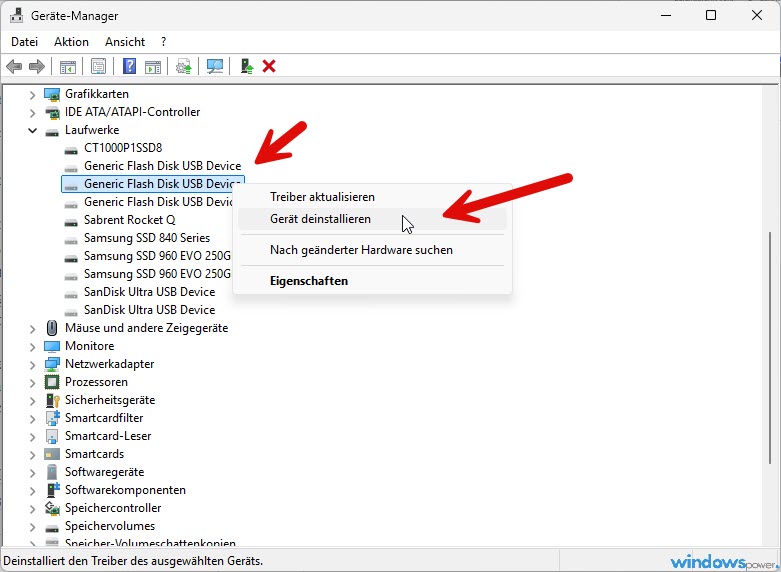781x572 pixels.
Task: Choose Nach geänderter Hardware suchen
Action: tap(372, 250)
